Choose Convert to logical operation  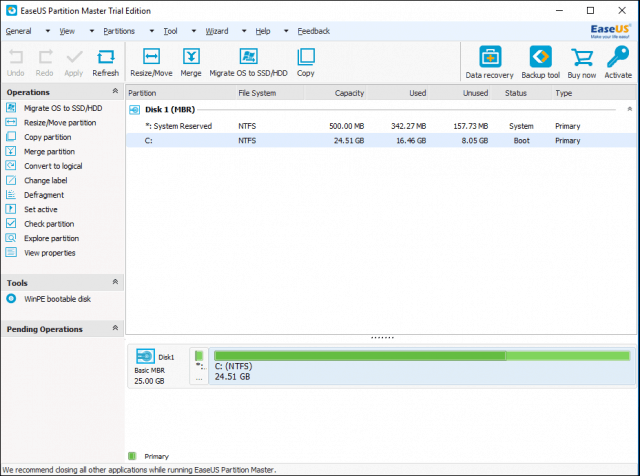click(53, 166)
